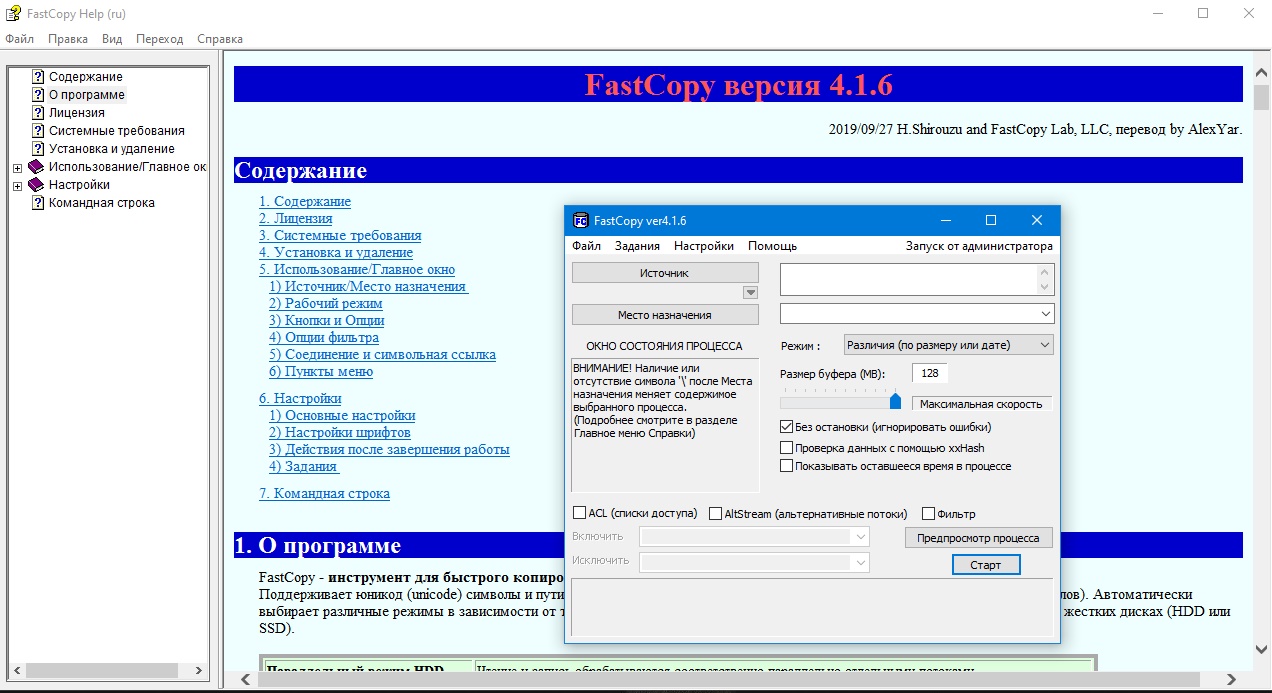Viewport: 1272px width, 693px height.
Task: Open the 2) Настройки шрифтов link
Action: (x=340, y=433)
